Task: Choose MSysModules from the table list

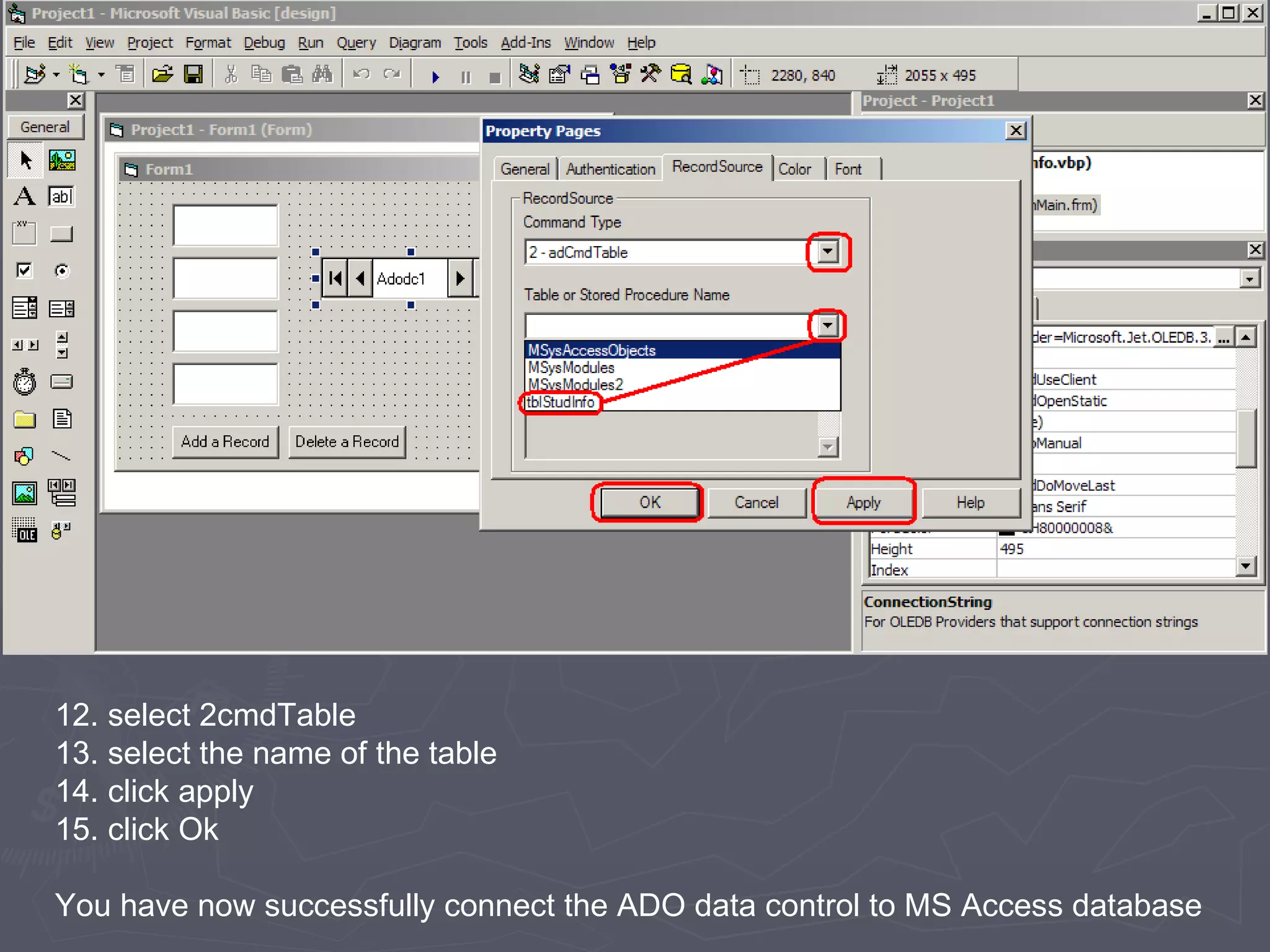Action: pyautogui.click(x=683, y=368)
